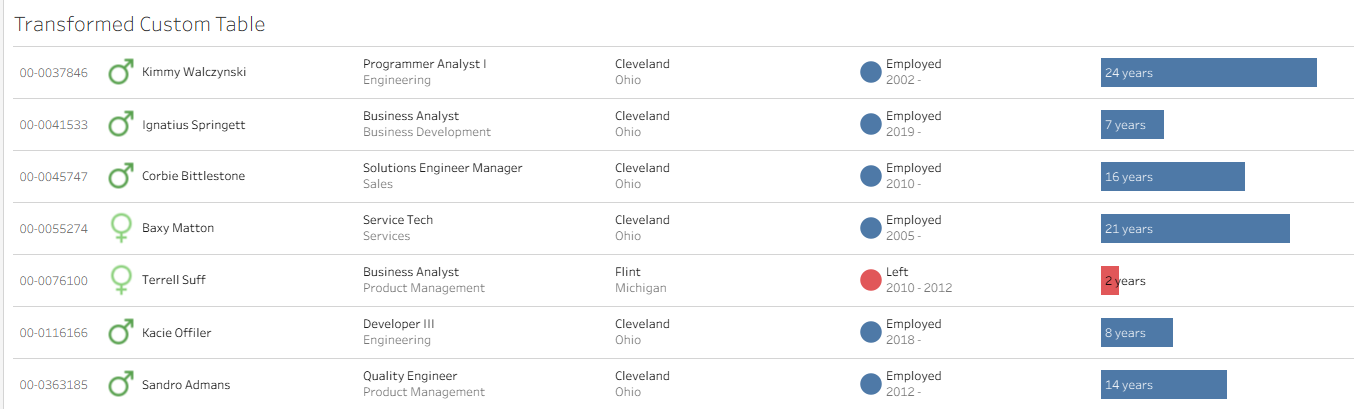Viewport: 1355px width, 409px height.
Task: Click the male icon beside Sandro Admans
Action: tap(121, 384)
